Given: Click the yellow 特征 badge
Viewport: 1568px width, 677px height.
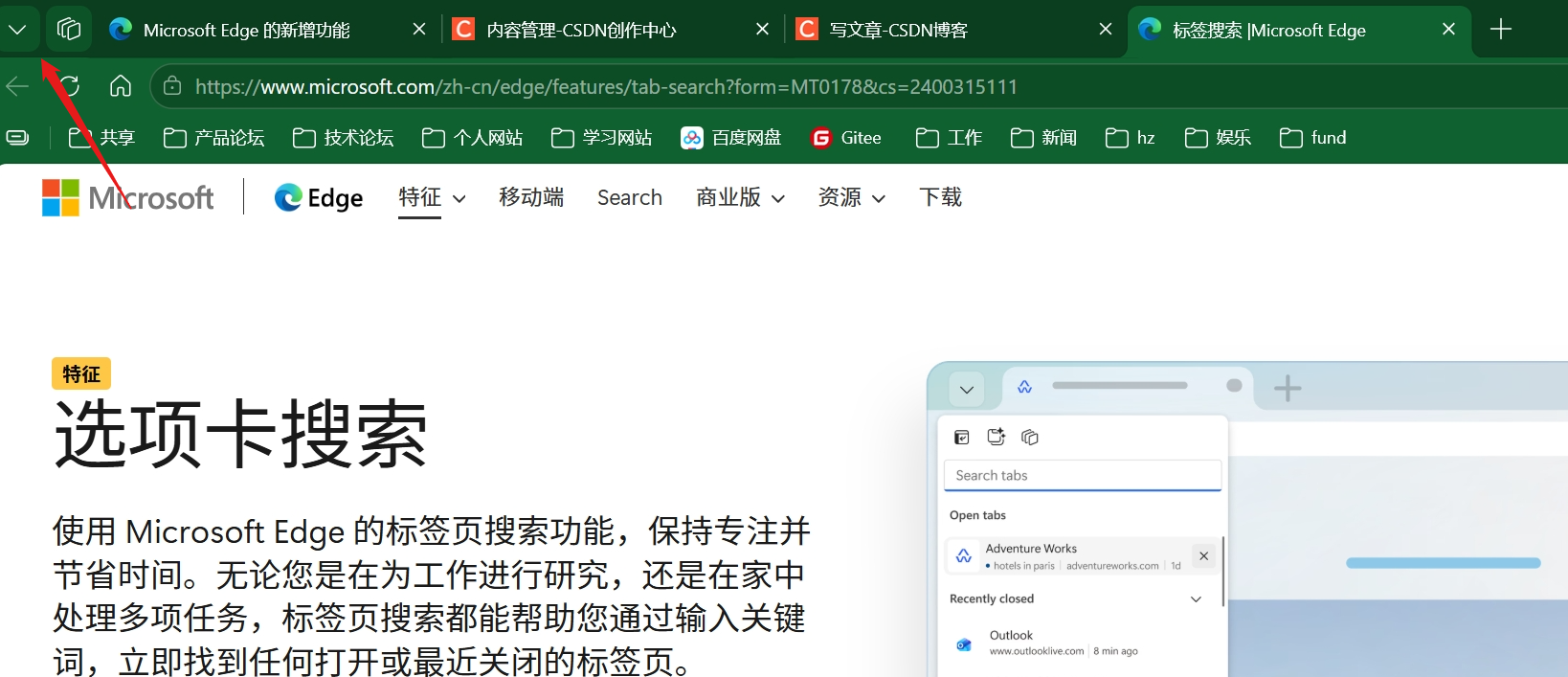Looking at the screenshot, I should pyautogui.click(x=81, y=373).
